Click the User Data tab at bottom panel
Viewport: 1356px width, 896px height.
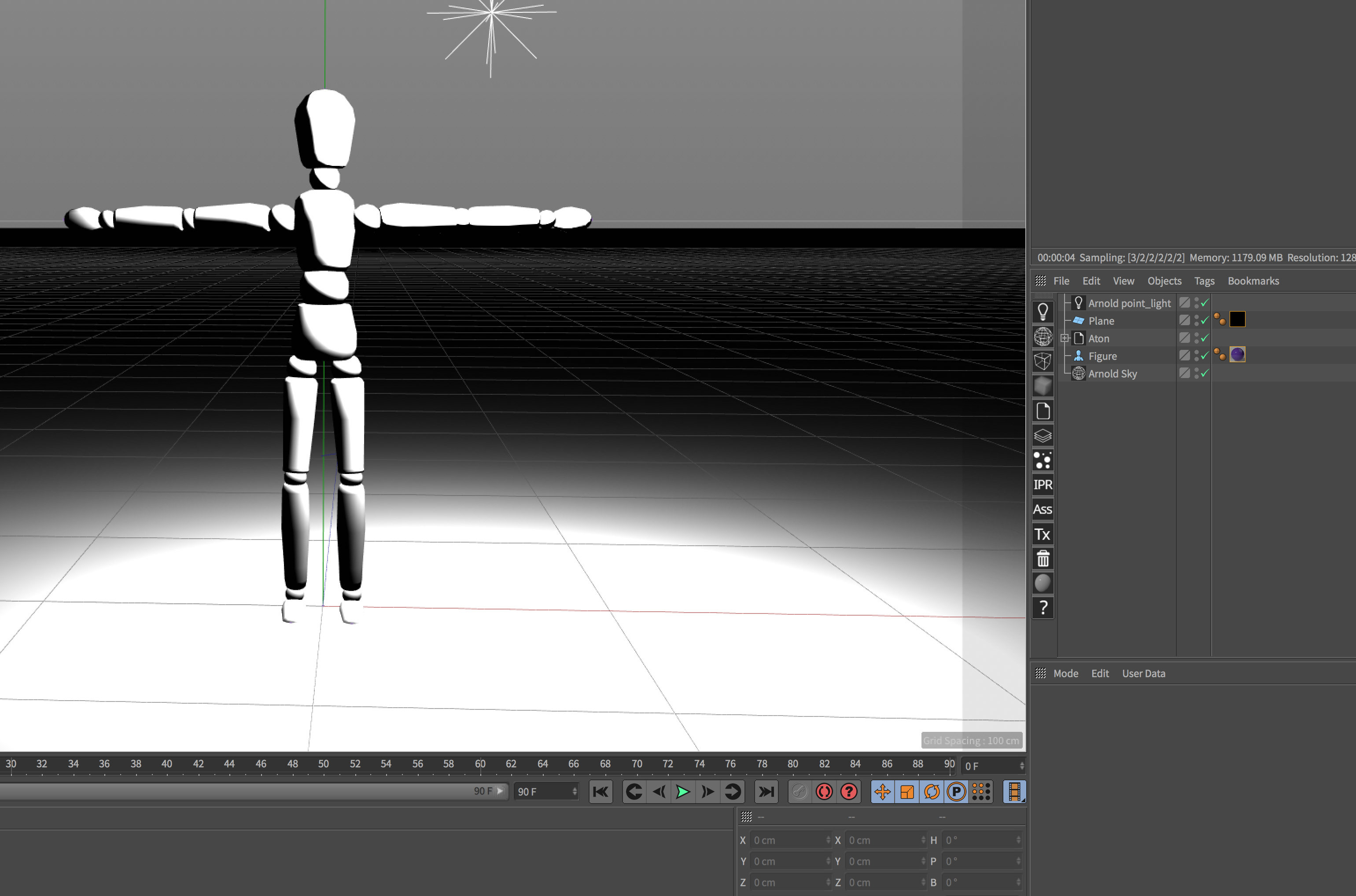(1143, 673)
